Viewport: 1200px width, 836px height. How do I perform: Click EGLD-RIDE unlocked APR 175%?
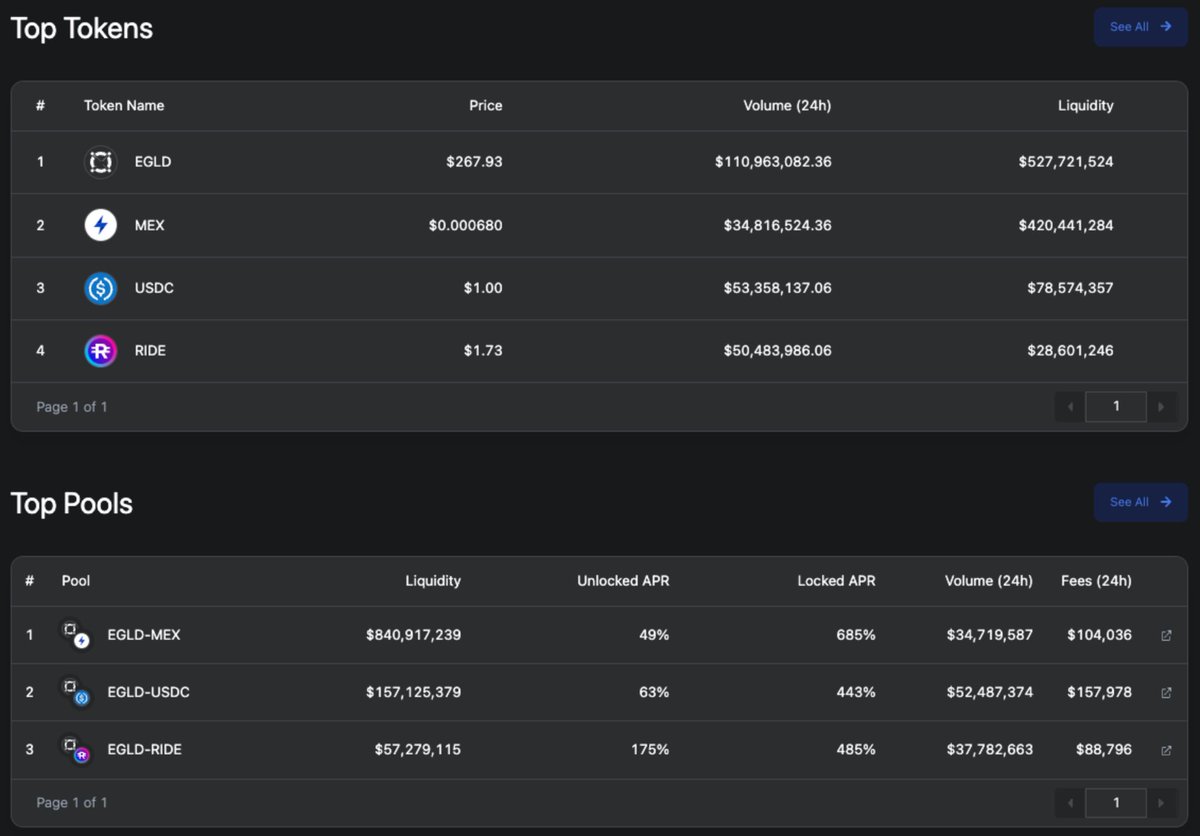(650, 749)
